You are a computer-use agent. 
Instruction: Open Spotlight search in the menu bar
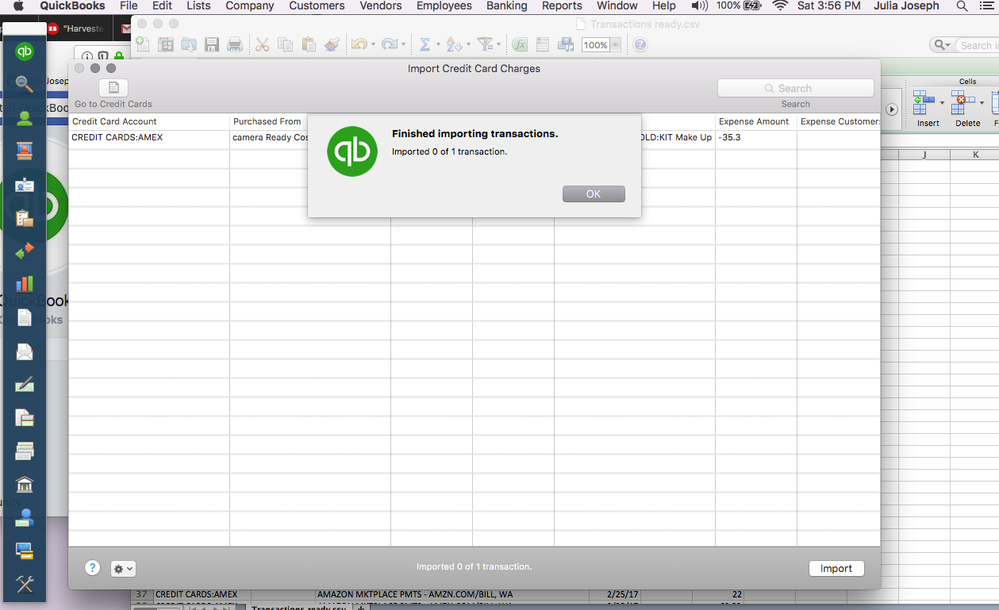tap(961, 6)
